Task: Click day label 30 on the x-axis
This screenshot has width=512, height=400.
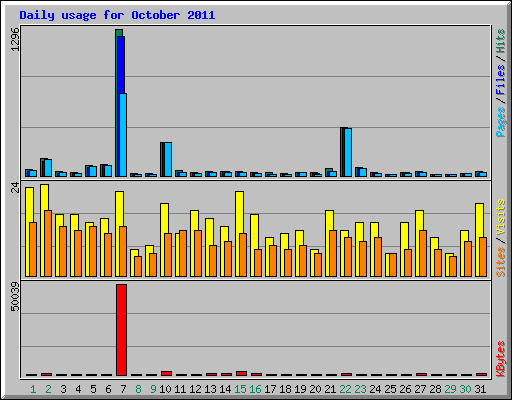Action: [465, 389]
